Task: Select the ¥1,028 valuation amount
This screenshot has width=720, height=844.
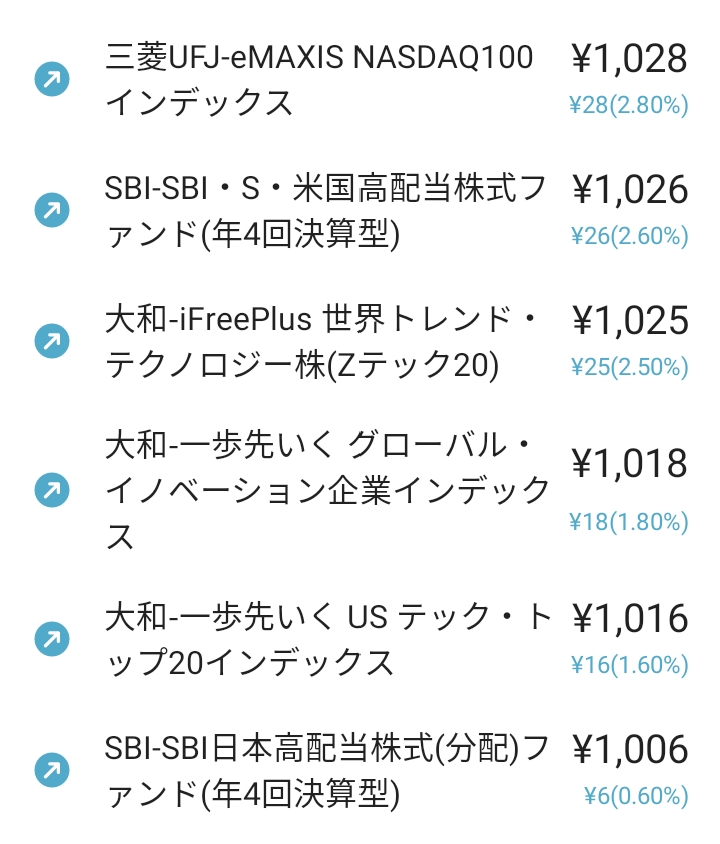Action: pyautogui.click(x=630, y=59)
